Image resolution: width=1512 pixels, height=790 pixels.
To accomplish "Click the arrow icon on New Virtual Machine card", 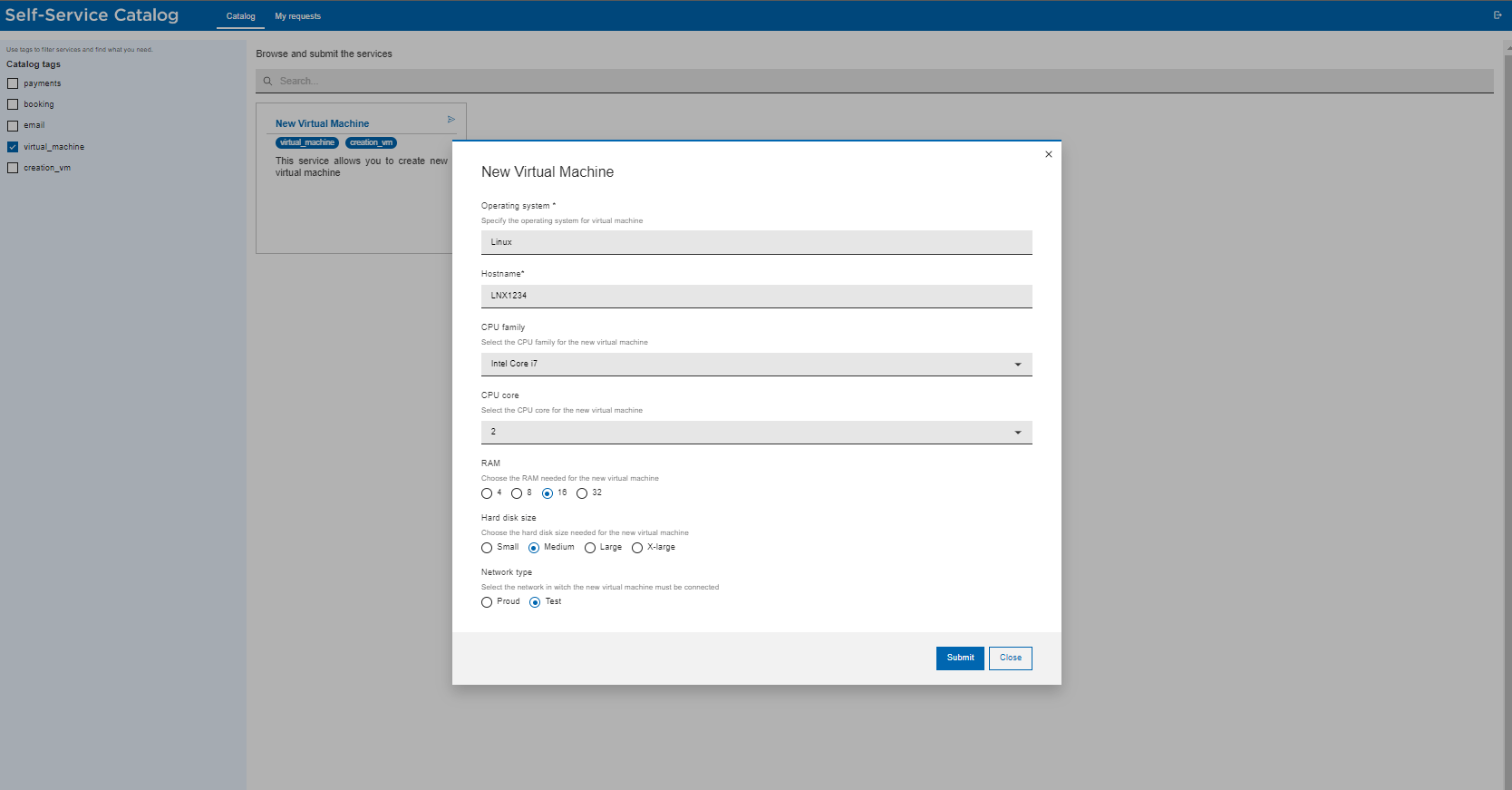I will [x=451, y=120].
